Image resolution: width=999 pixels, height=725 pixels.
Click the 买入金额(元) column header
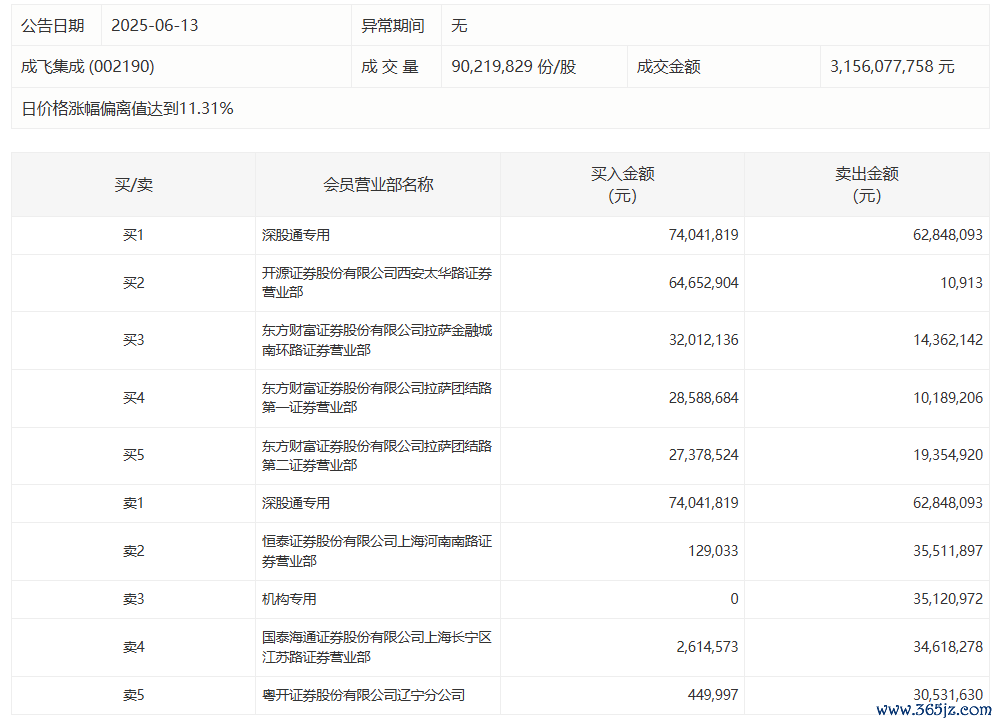point(622,185)
